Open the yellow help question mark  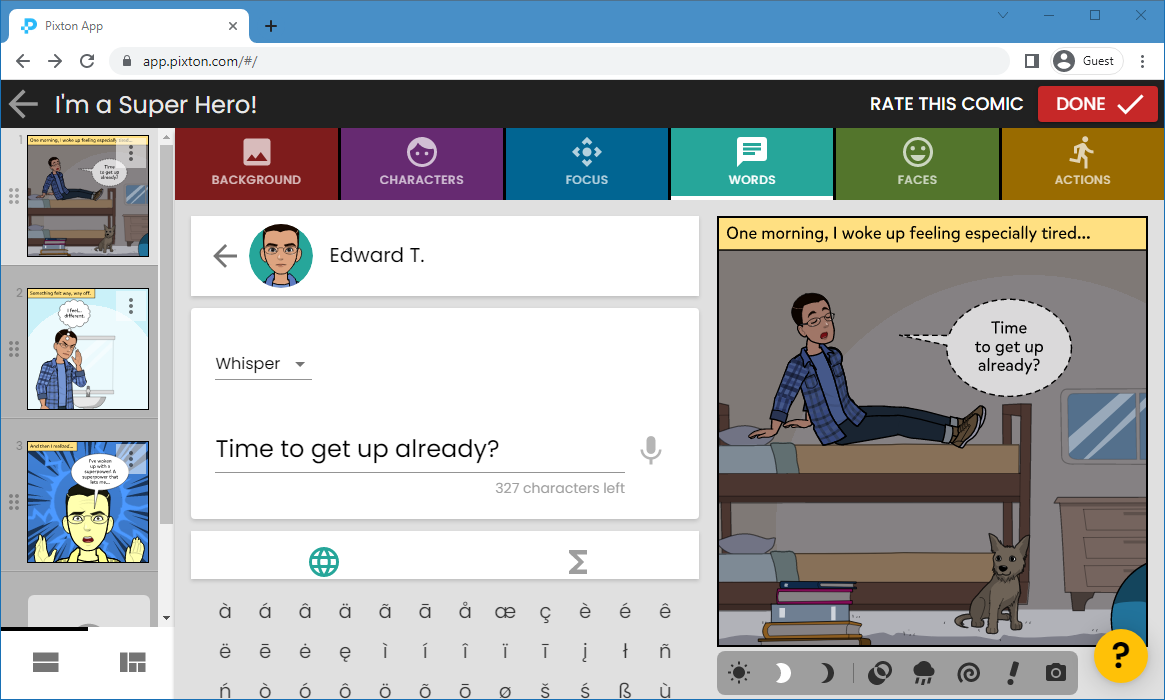[1120, 656]
